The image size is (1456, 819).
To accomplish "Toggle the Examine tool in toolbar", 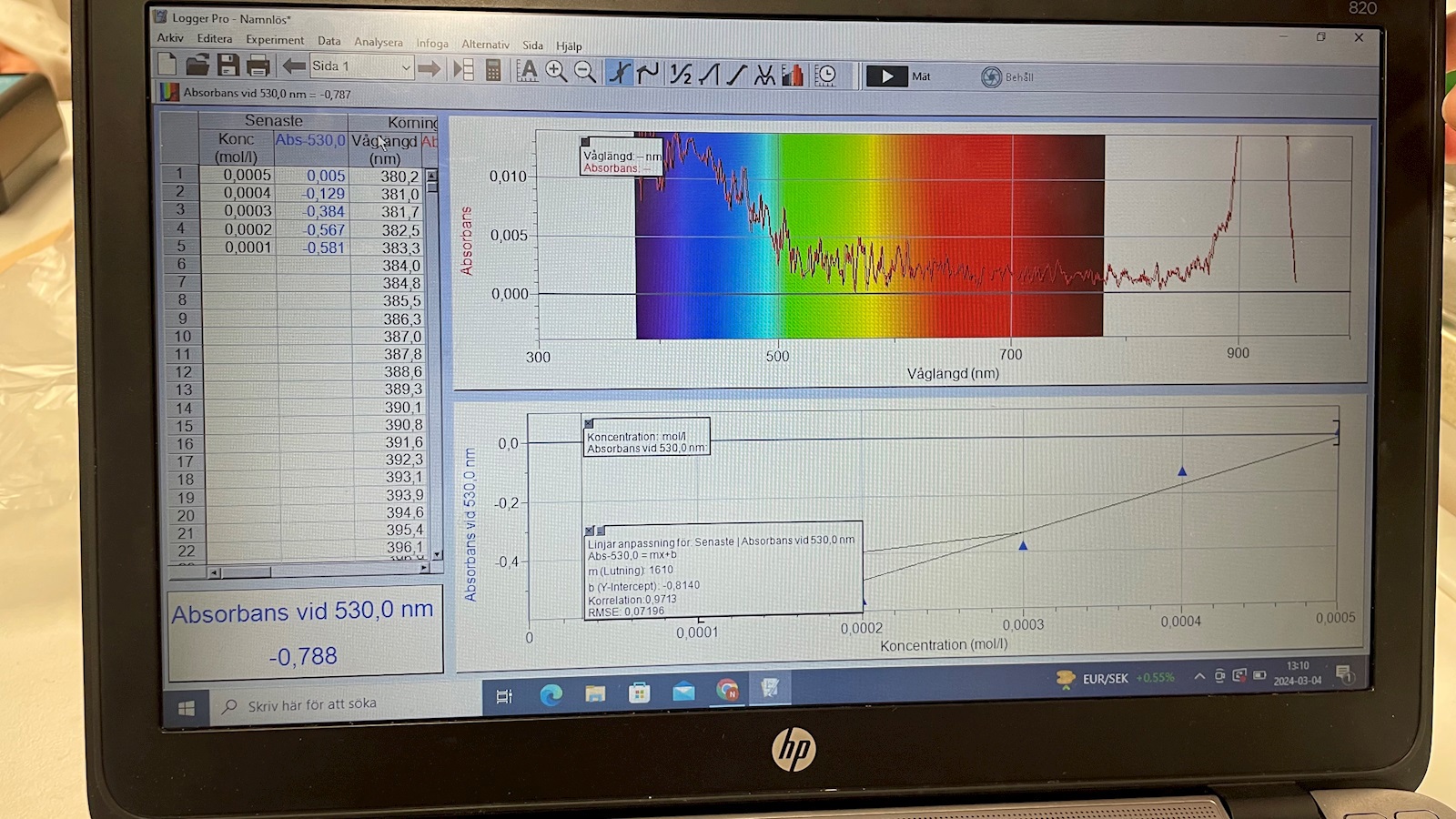I will point(619,72).
